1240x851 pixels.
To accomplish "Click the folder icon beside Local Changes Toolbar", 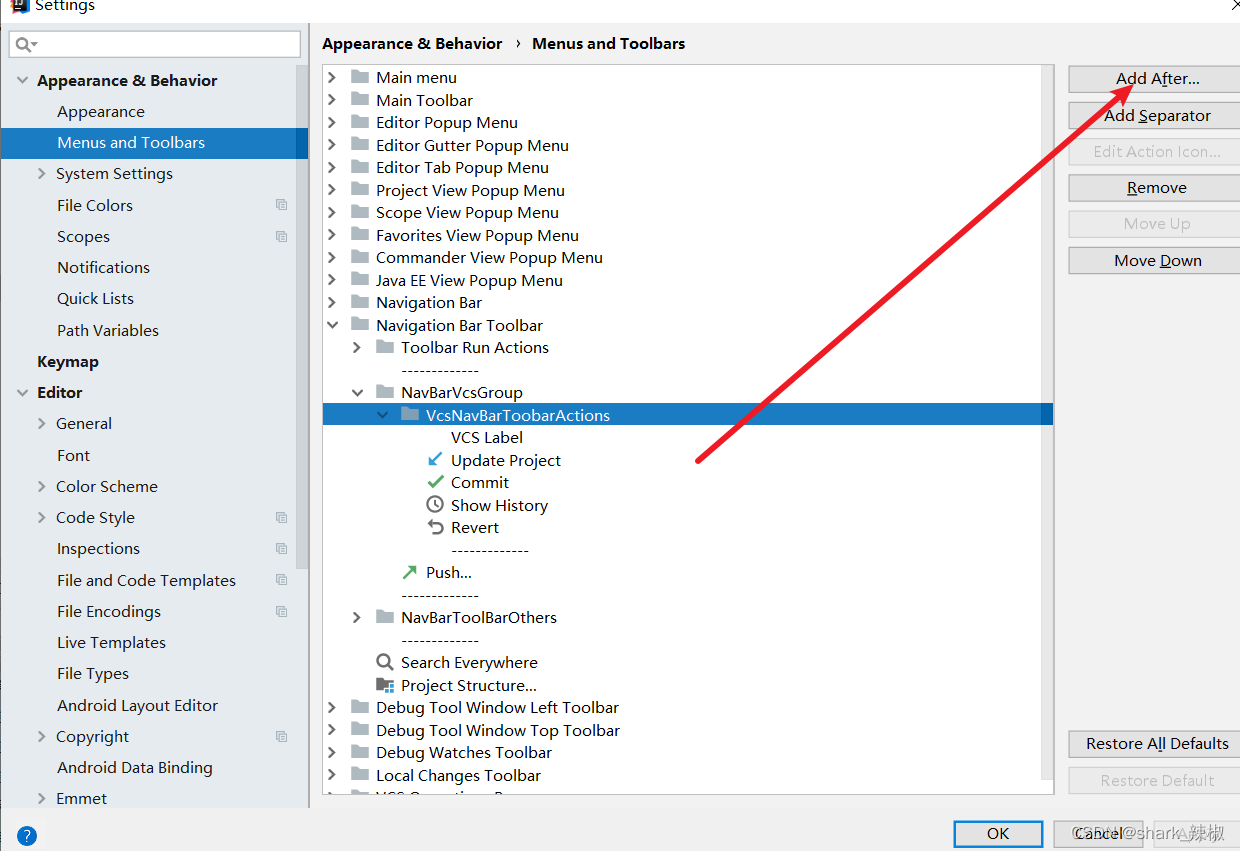I will click(360, 775).
